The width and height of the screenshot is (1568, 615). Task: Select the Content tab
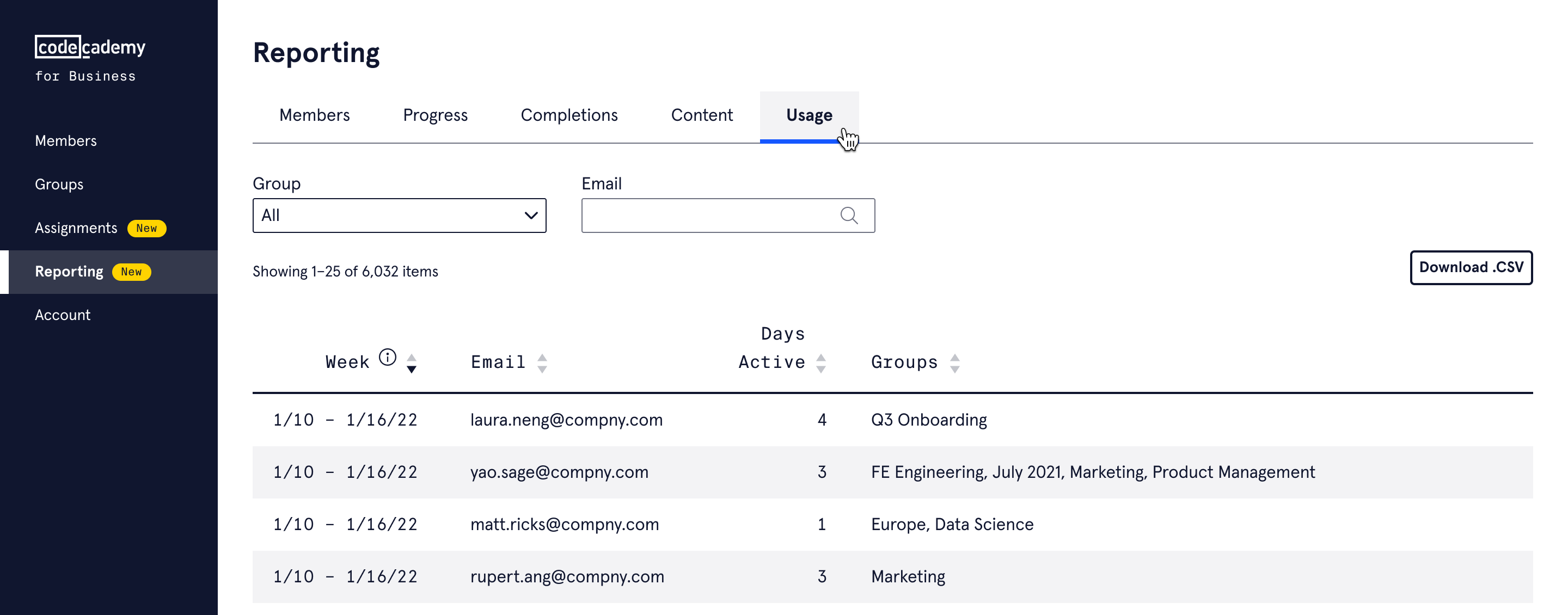point(701,115)
